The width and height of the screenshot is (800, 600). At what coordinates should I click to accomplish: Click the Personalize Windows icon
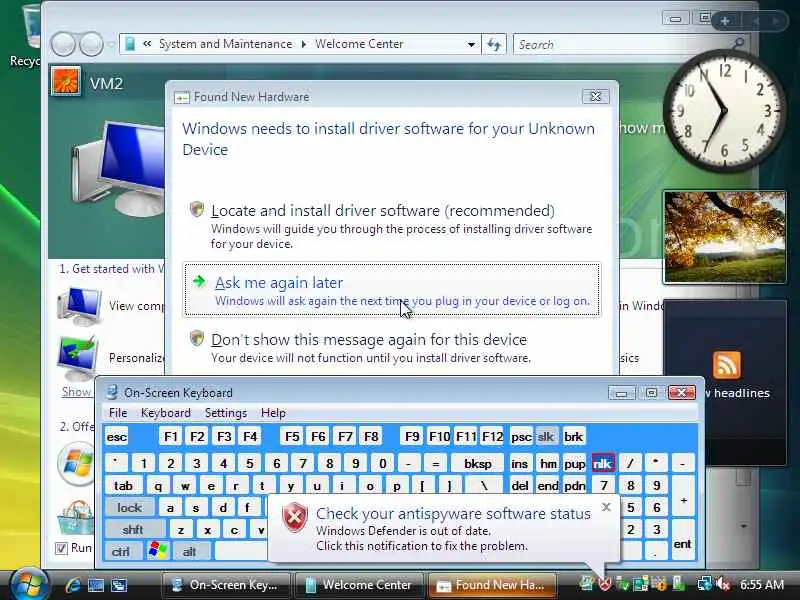pyautogui.click(x=78, y=357)
